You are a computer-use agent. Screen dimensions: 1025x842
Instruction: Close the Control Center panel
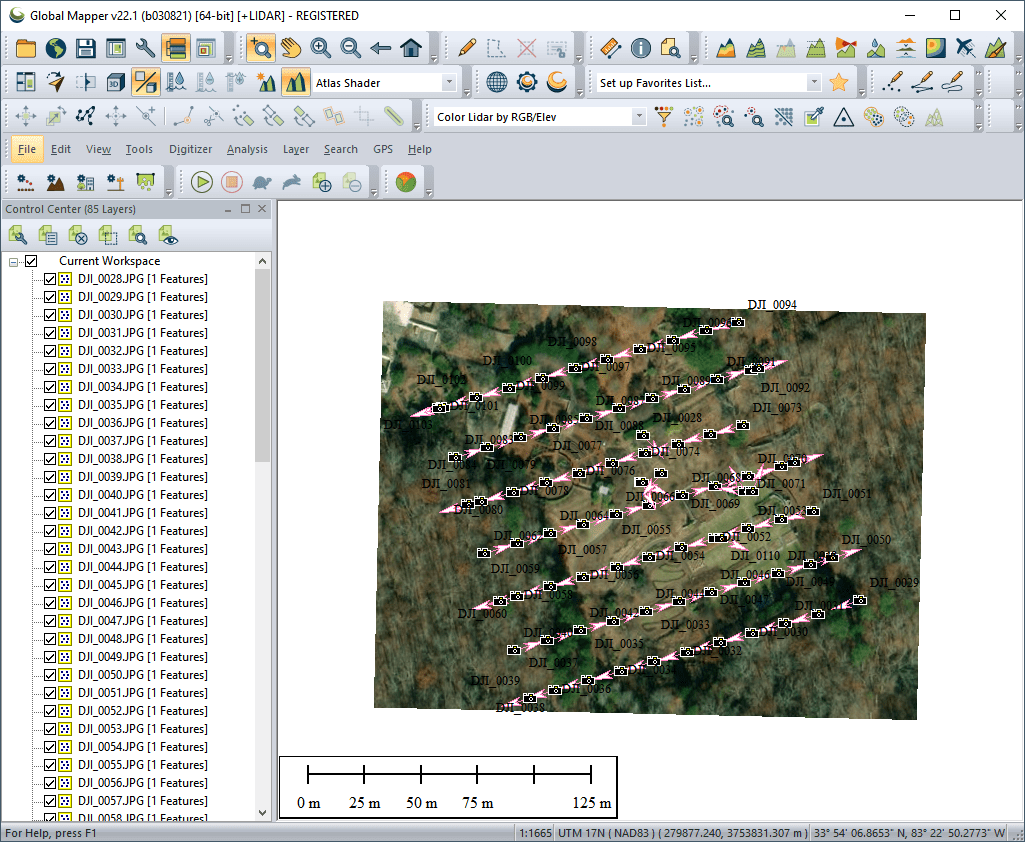click(262, 209)
